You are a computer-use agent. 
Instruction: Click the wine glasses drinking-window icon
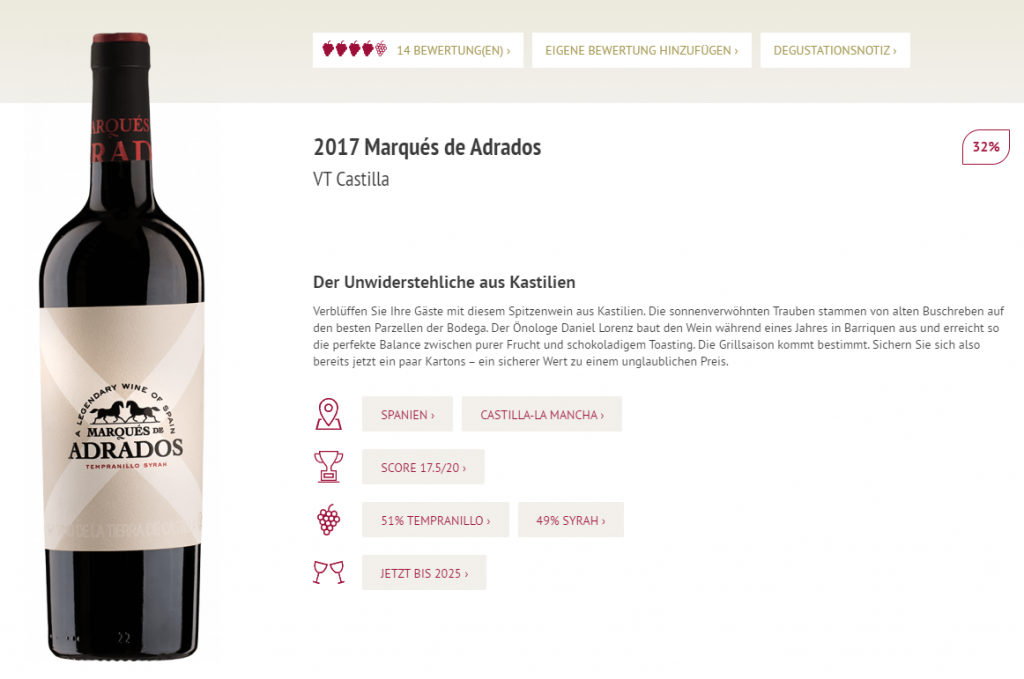coord(328,572)
